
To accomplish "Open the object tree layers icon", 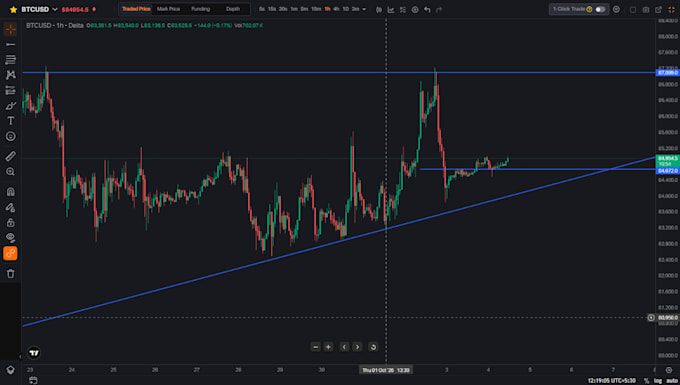I will (10, 370).
